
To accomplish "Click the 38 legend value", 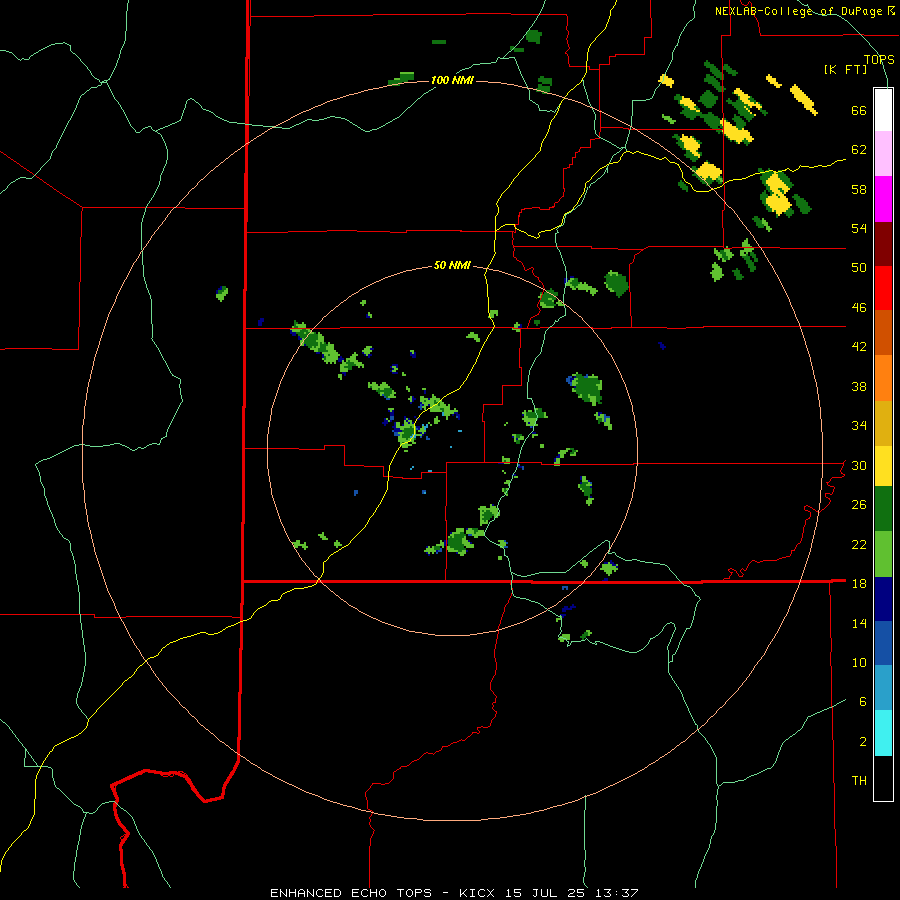I will pos(859,387).
